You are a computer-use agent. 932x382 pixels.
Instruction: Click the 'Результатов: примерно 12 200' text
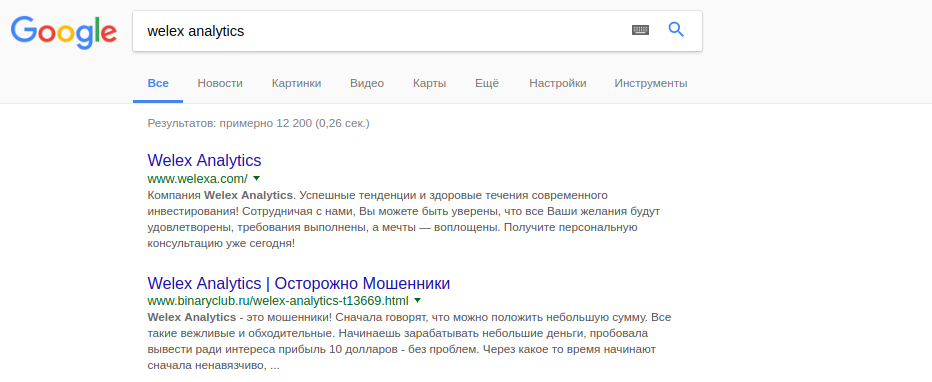click(229, 124)
